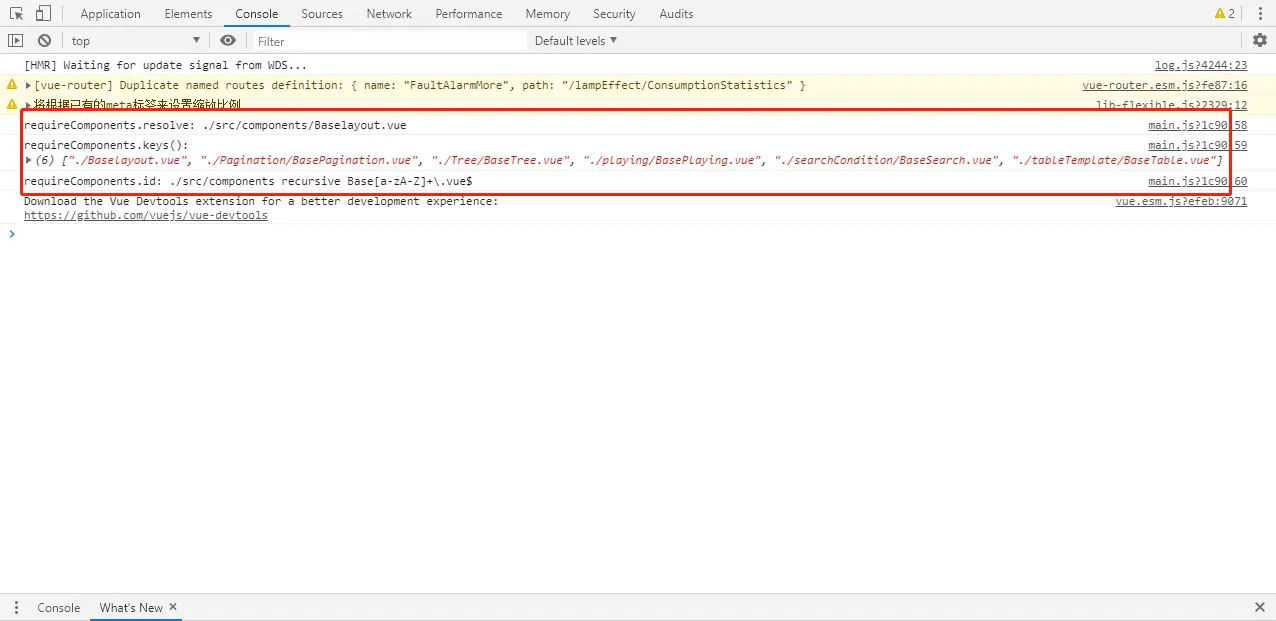Select the What's New drawer tab
The image size is (1276, 621).
click(131, 608)
